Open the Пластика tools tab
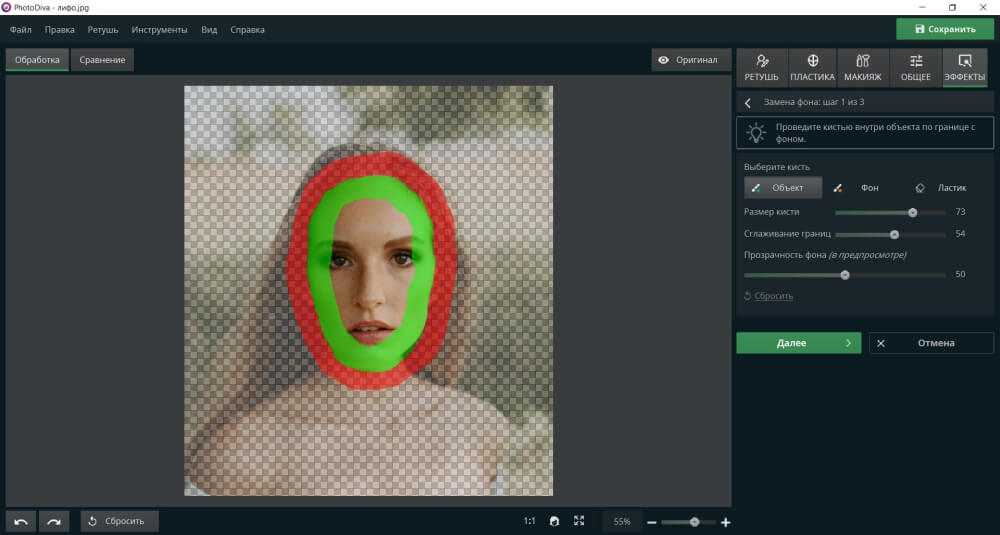The width and height of the screenshot is (1000, 535). pyautogui.click(x=812, y=68)
